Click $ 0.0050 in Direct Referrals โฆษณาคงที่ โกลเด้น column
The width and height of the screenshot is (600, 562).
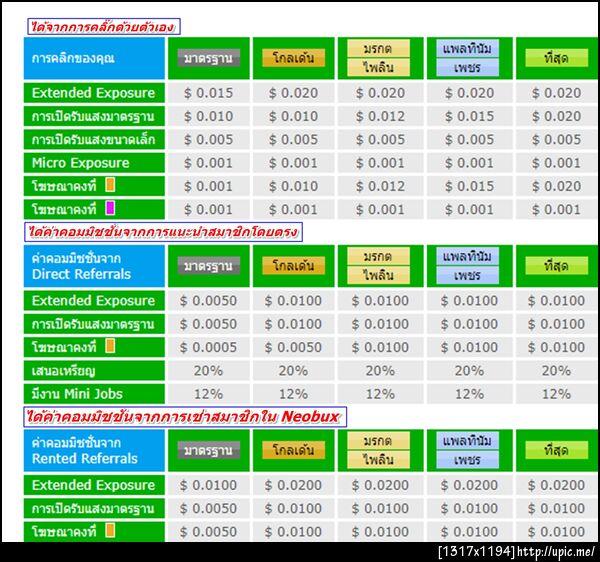(293, 347)
